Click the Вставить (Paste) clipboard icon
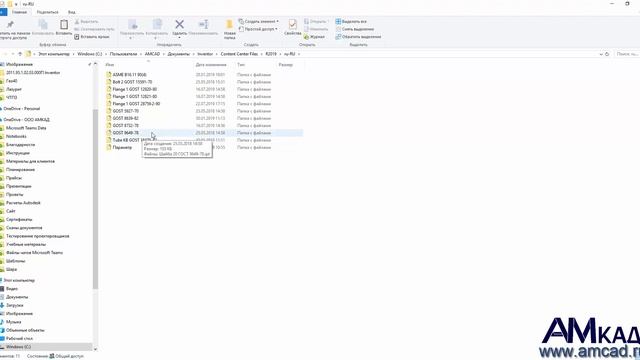640x360 pixels. (x=64, y=25)
